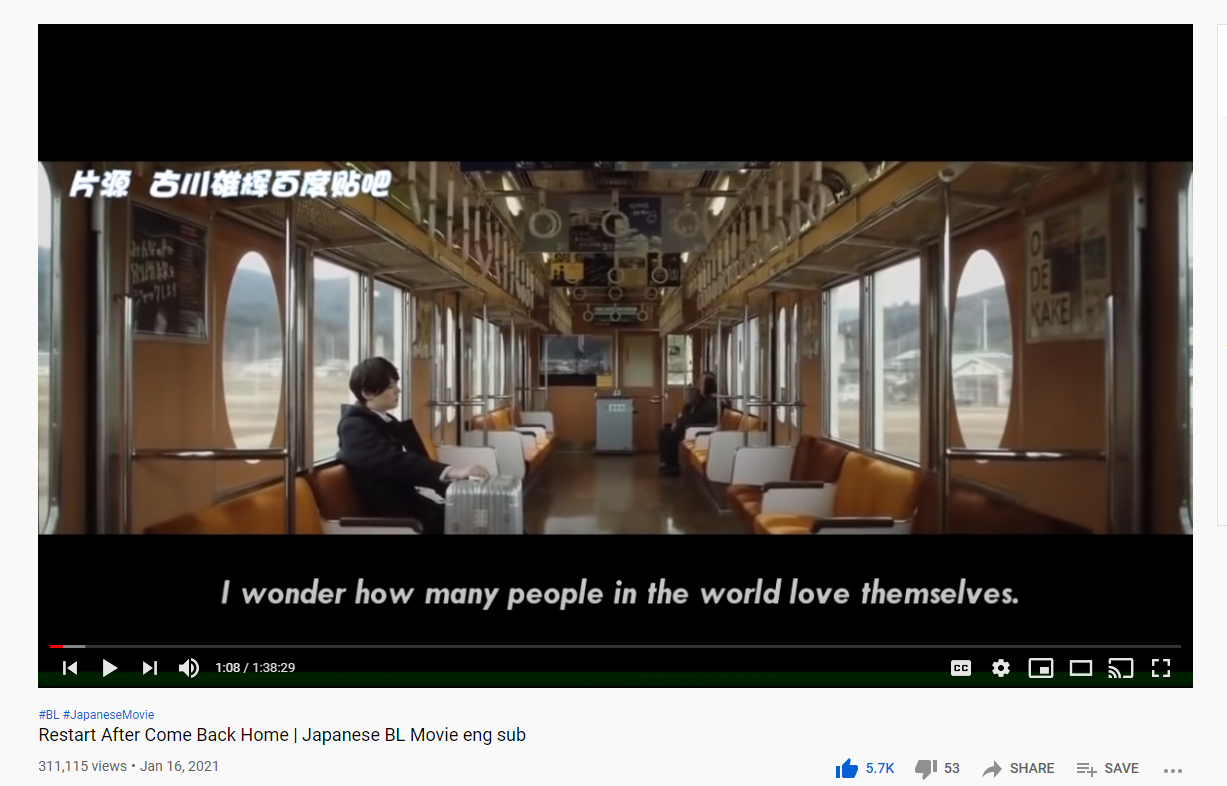
Task: Click the train scene video frame
Action: (615, 348)
